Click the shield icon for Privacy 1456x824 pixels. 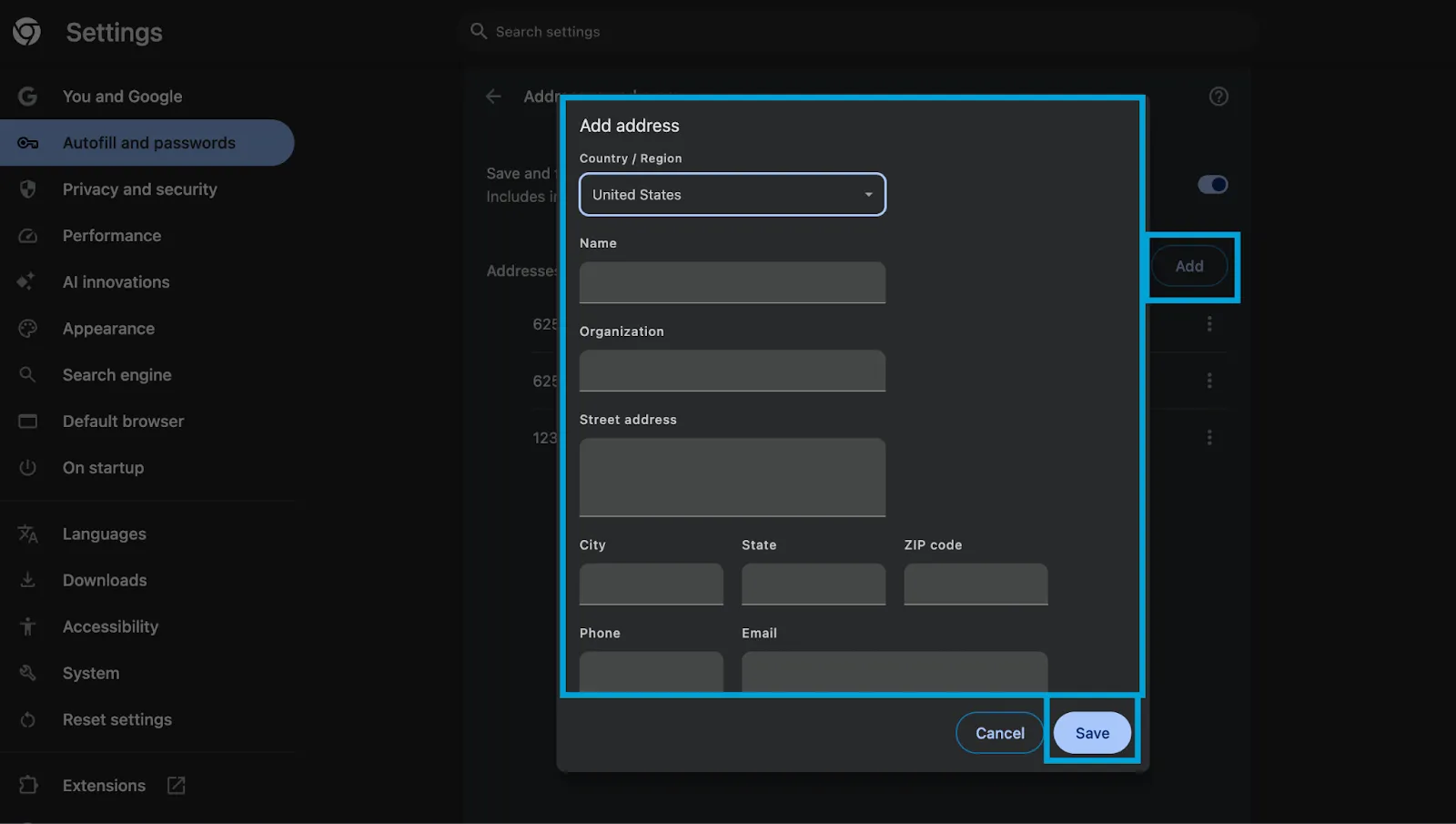pos(28,189)
